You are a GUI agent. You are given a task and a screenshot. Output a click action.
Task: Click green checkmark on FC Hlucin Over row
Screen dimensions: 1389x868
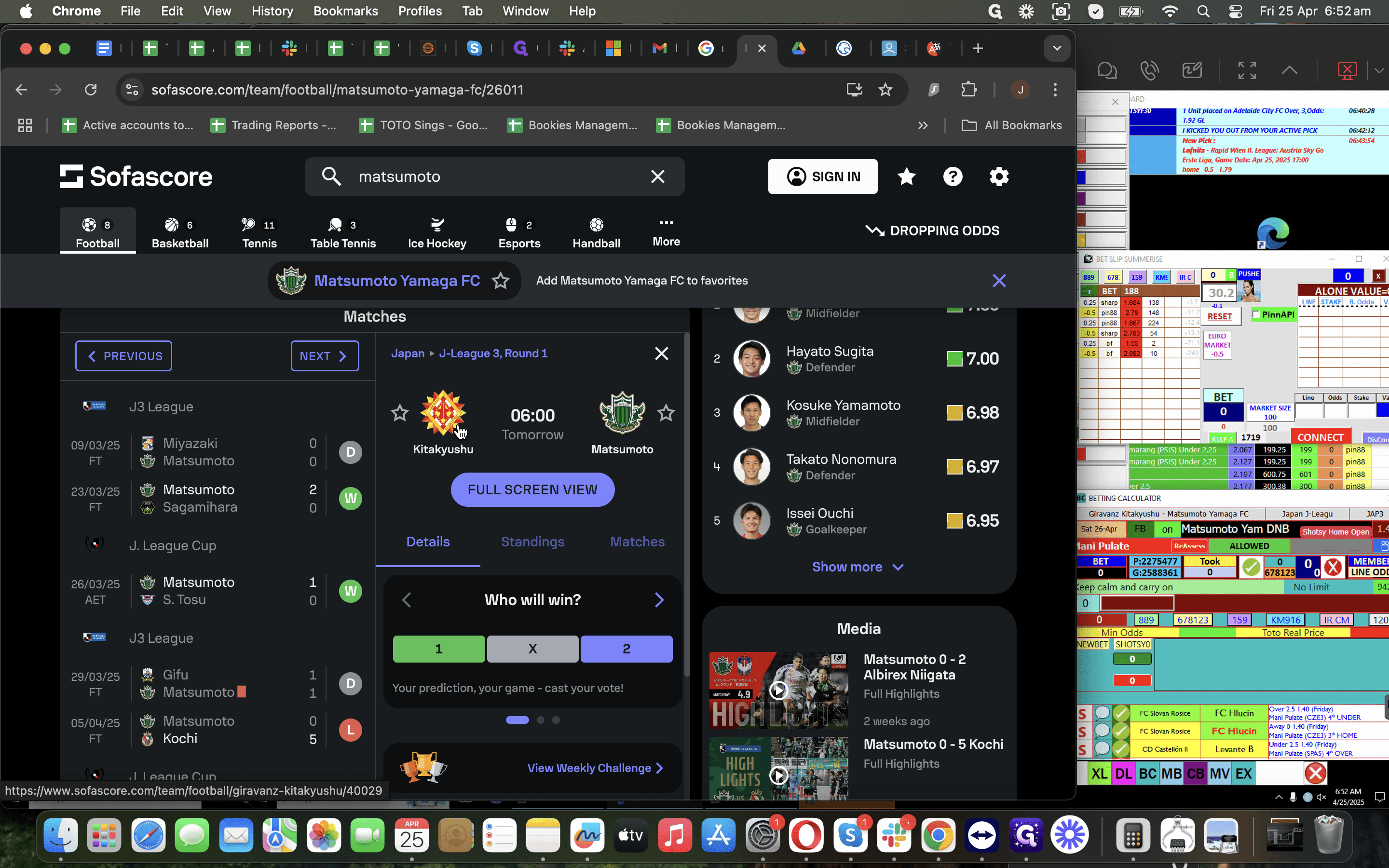(x=1120, y=714)
